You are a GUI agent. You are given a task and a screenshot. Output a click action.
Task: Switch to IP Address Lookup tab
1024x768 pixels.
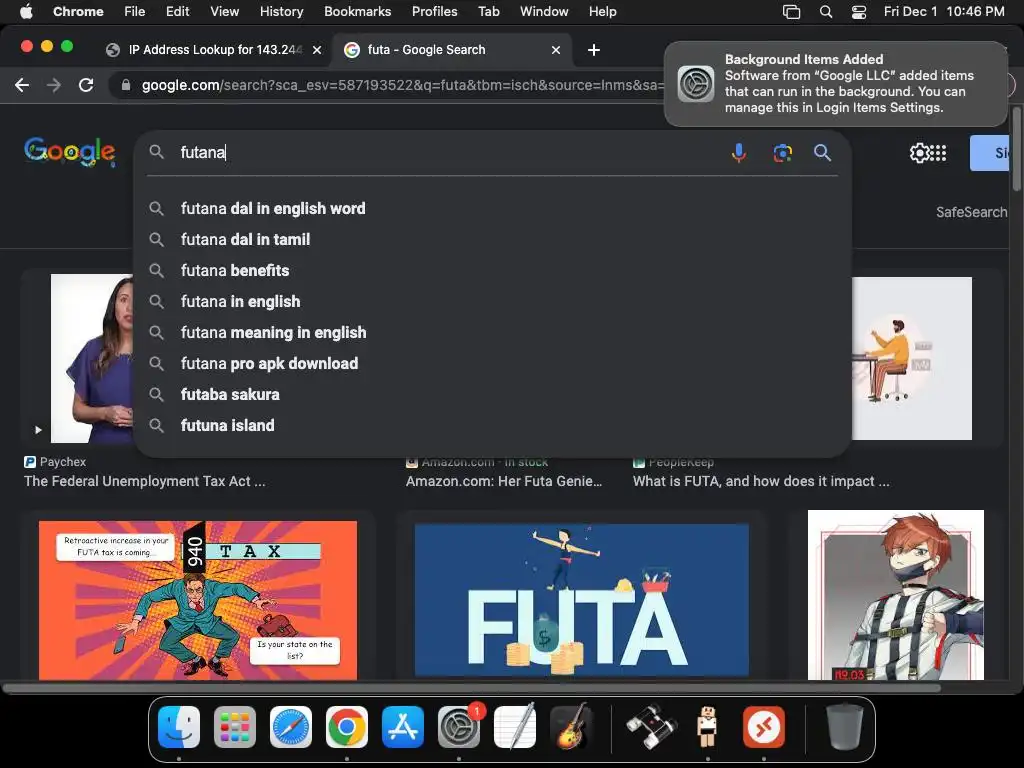(x=212, y=50)
